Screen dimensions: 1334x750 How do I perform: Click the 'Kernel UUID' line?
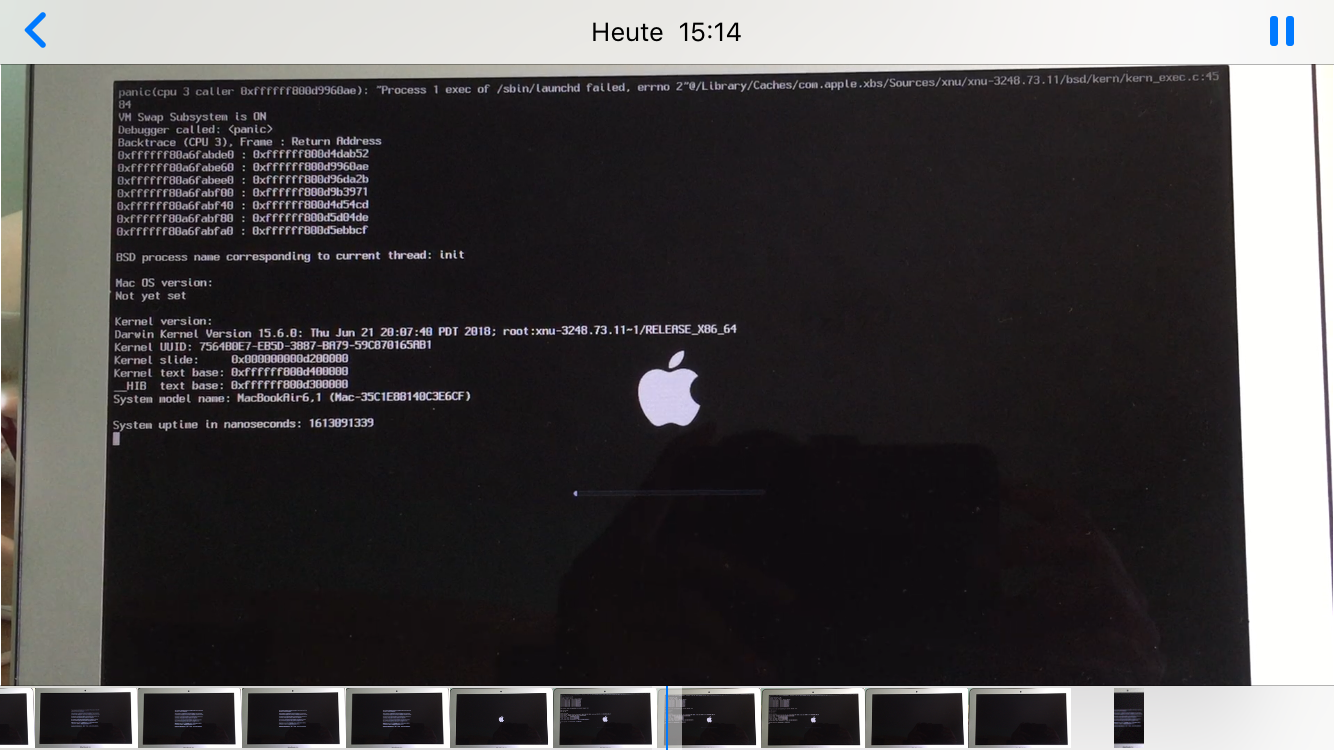tap(273, 346)
